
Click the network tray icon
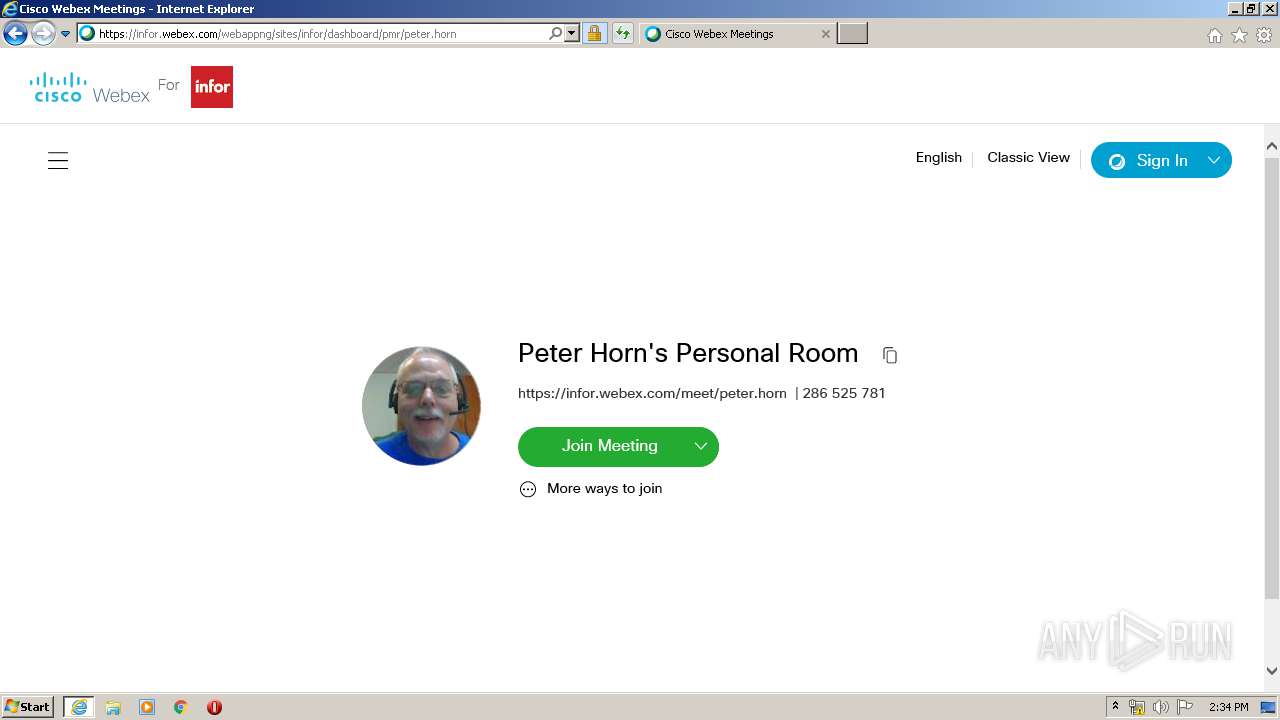tap(1137, 707)
